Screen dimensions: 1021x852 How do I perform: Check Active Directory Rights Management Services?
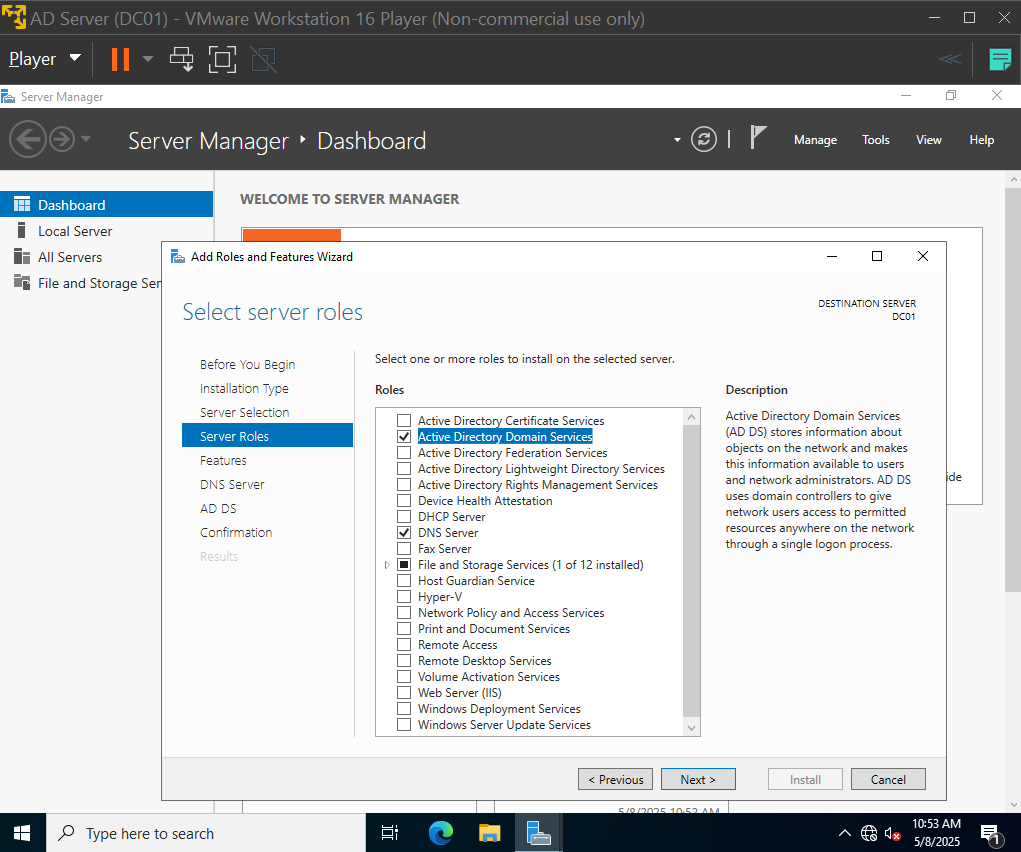point(404,485)
